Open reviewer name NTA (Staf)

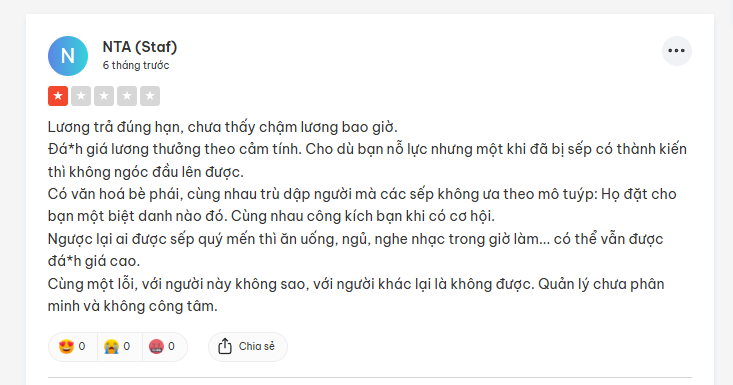click(x=140, y=47)
